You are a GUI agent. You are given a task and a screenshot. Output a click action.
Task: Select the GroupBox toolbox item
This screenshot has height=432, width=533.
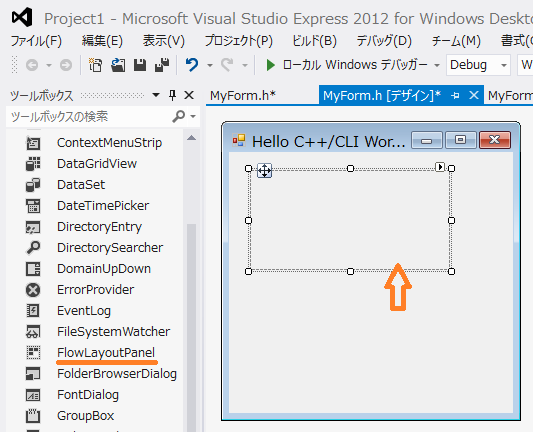86,416
